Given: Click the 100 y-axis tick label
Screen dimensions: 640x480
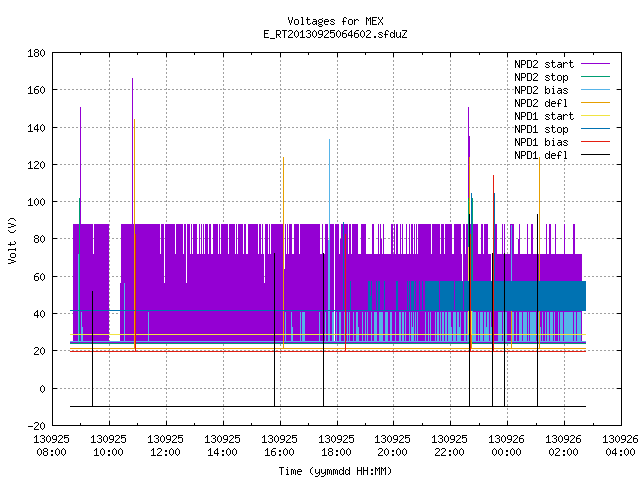Looking at the screenshot, I should click(x=36, y=202).
